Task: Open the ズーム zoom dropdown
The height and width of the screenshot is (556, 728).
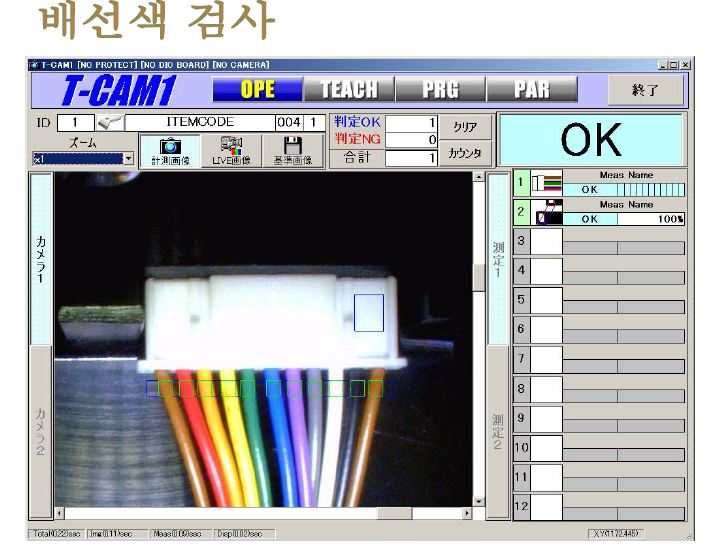Action: [128, 159]
